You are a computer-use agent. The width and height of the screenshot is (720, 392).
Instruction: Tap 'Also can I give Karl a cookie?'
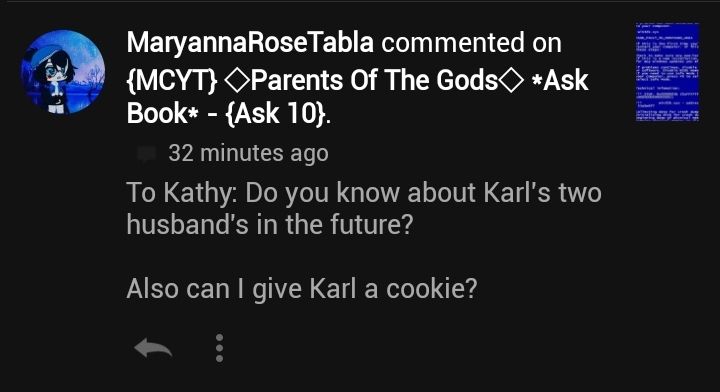click(302, 289)
